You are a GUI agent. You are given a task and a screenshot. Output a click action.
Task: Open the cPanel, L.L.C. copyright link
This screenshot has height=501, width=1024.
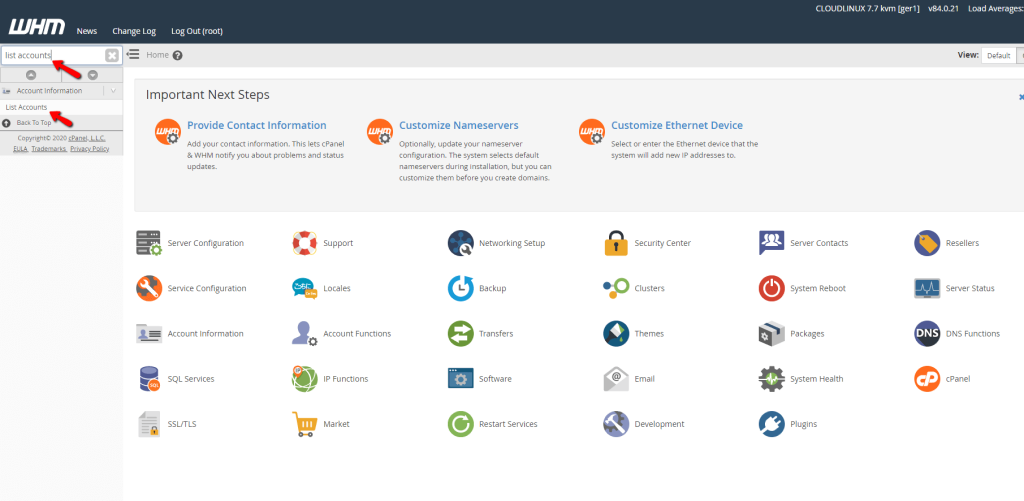click(x=87, y=138)
